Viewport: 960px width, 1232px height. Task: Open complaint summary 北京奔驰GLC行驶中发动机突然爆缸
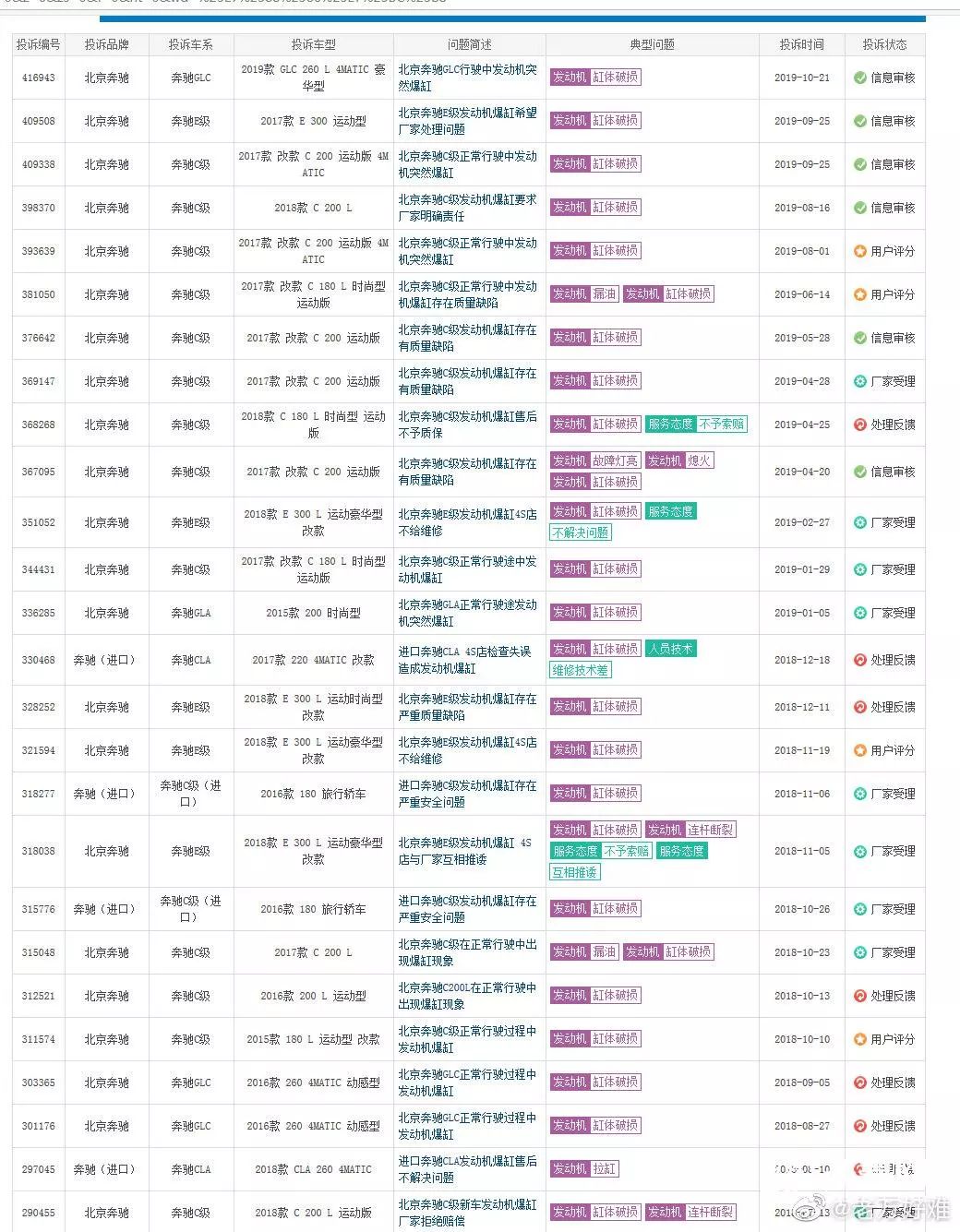coord(468,78)
